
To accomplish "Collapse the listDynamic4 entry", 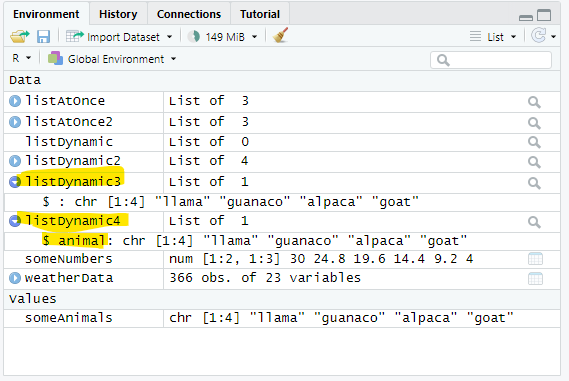I will point(15,221).
